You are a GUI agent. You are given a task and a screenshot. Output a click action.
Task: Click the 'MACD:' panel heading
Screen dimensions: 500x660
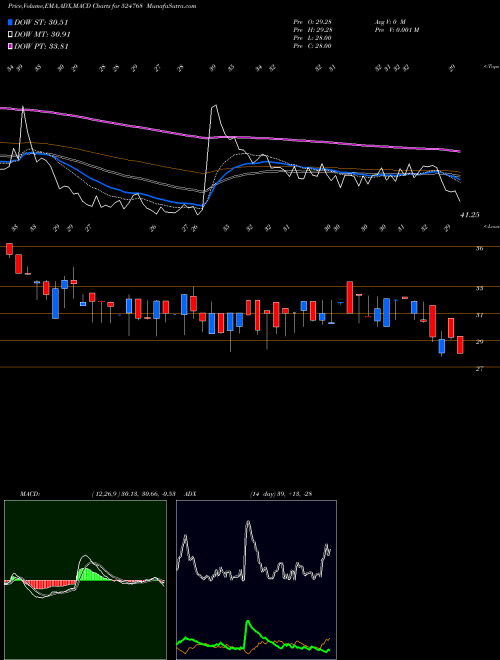[30, 493]
